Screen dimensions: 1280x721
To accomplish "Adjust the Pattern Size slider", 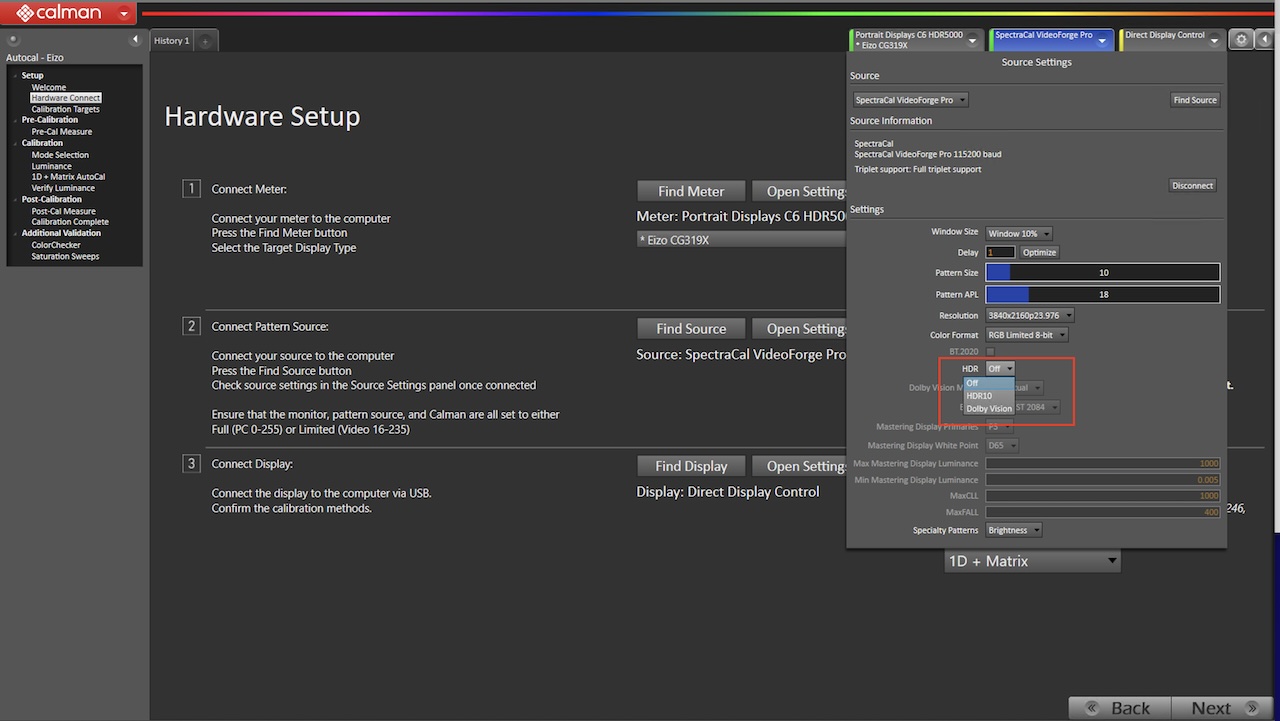I will coord(1103,272).
